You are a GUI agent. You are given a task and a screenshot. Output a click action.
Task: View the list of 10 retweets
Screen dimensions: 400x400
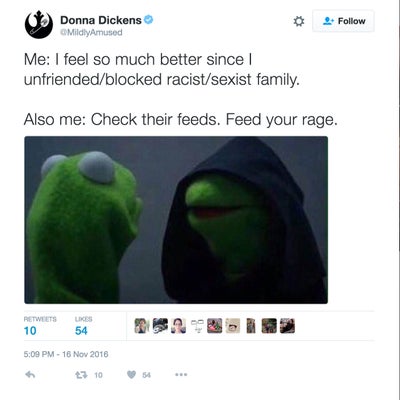40,326
